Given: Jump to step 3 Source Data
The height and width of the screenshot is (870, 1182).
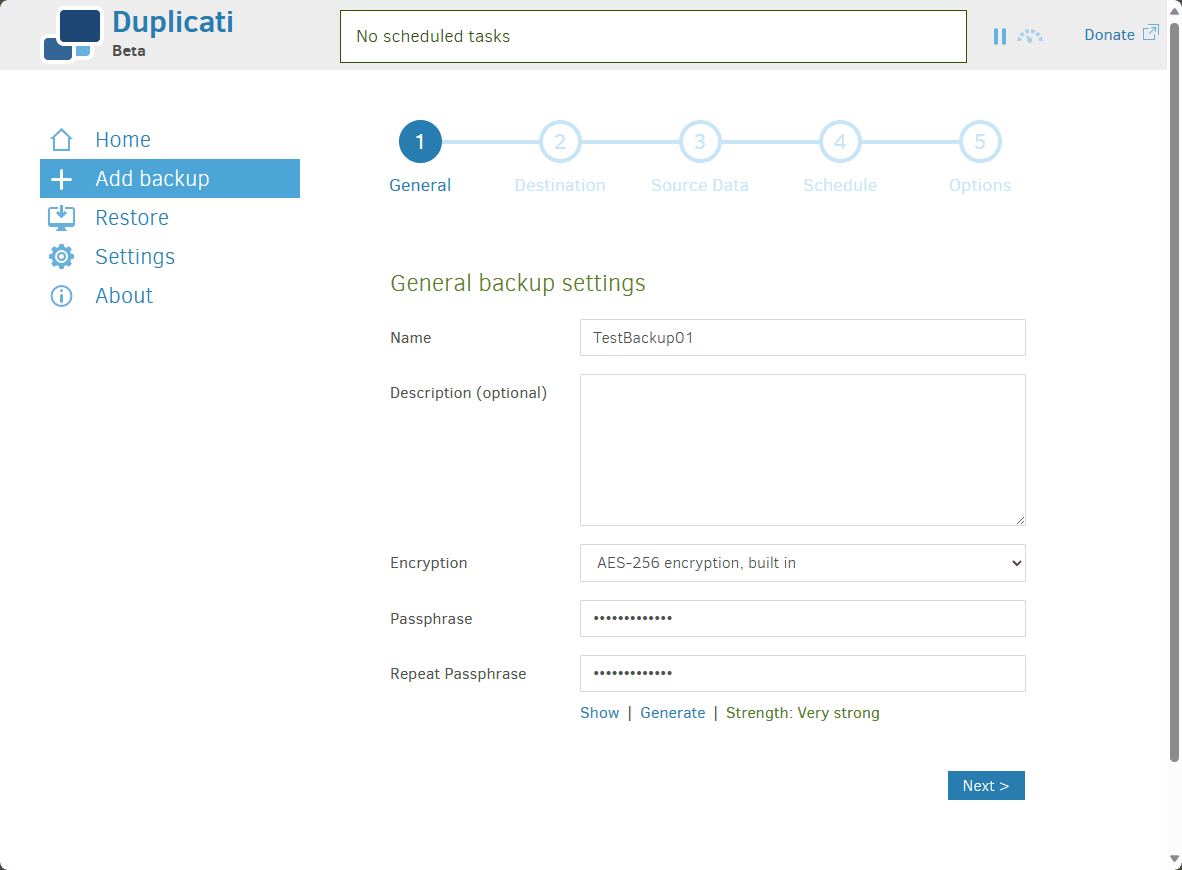Looking at the screenshot, I should click(700, 142).
